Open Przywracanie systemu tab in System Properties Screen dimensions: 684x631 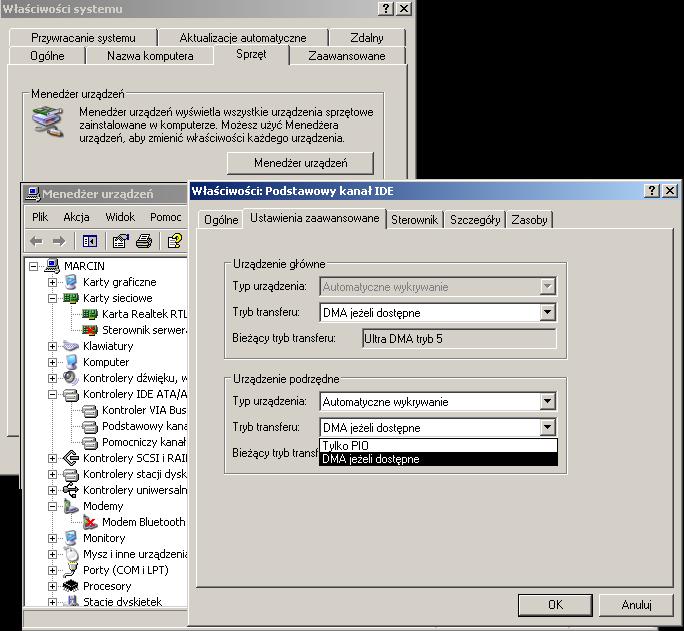pos(83,38)
